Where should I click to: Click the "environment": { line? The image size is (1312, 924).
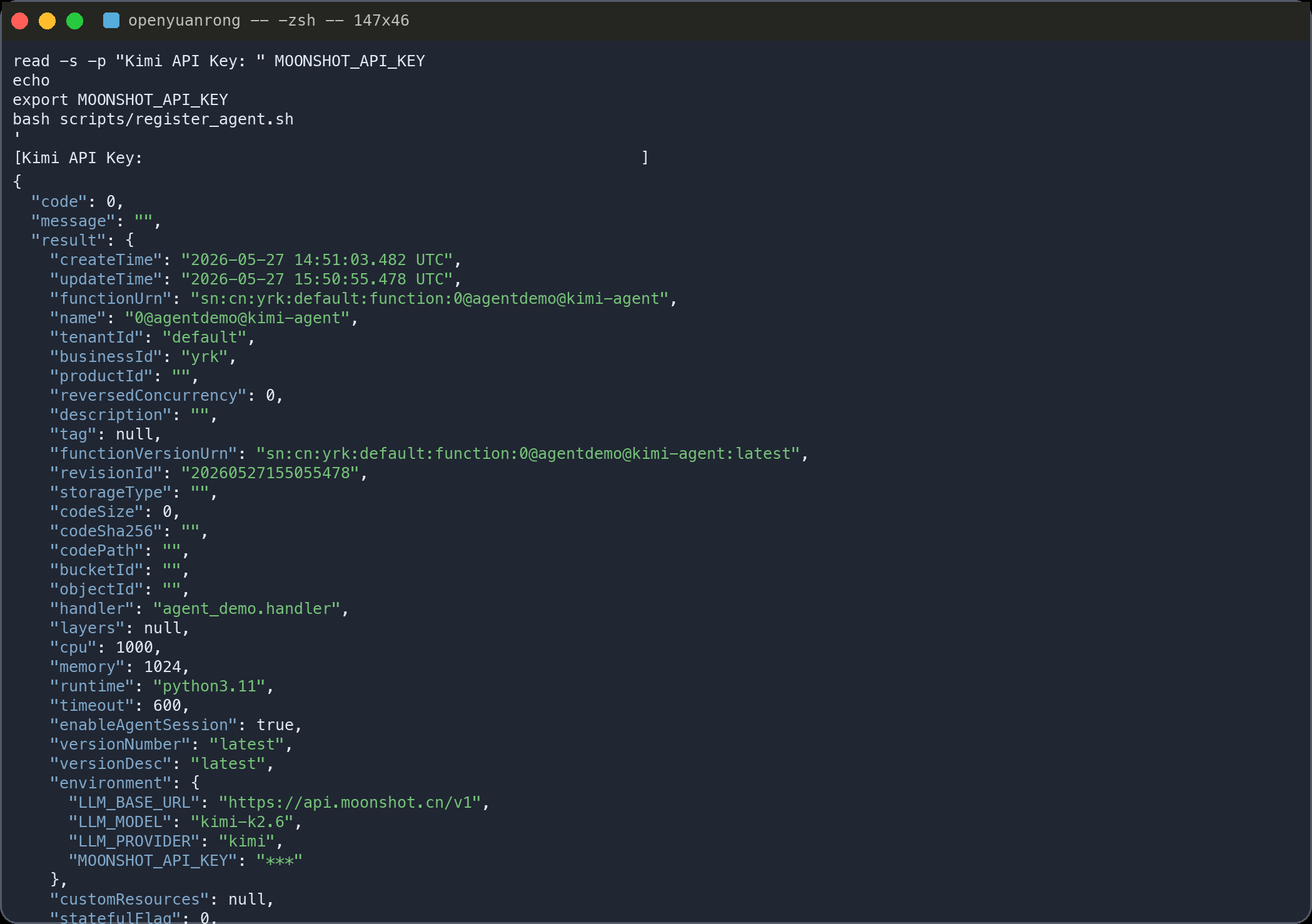click(x=124, y=783)
